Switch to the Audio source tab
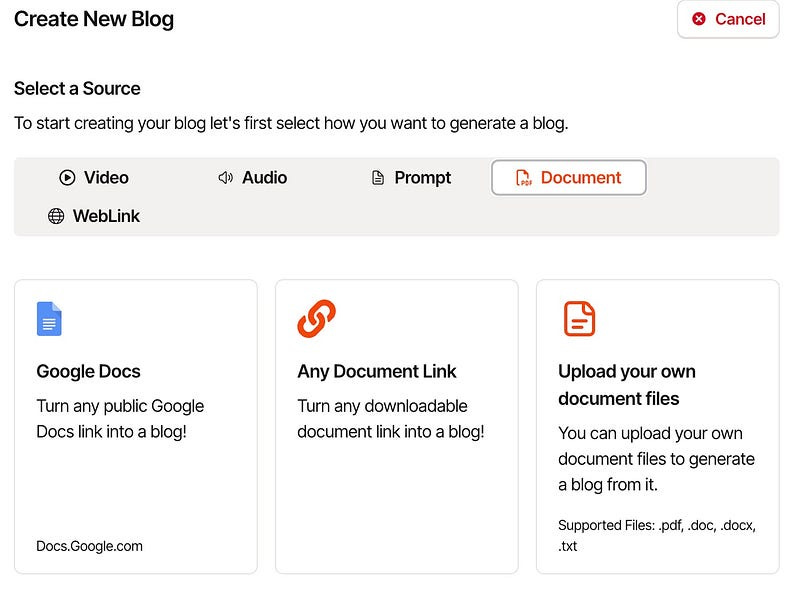Viewport: 800px width, 599px height. tap(253, 178)
